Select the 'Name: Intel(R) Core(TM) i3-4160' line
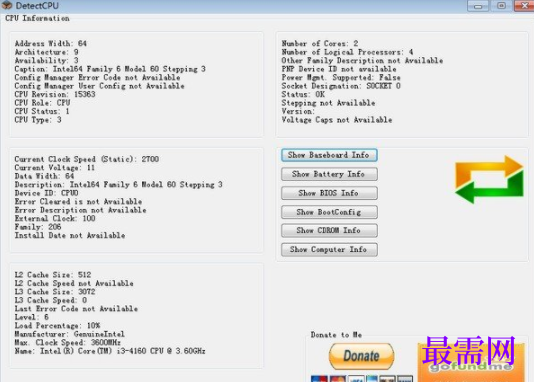Image resolution: width=534 pixels, height=382 pixels. pyautogui.click(x=110, y=351)
